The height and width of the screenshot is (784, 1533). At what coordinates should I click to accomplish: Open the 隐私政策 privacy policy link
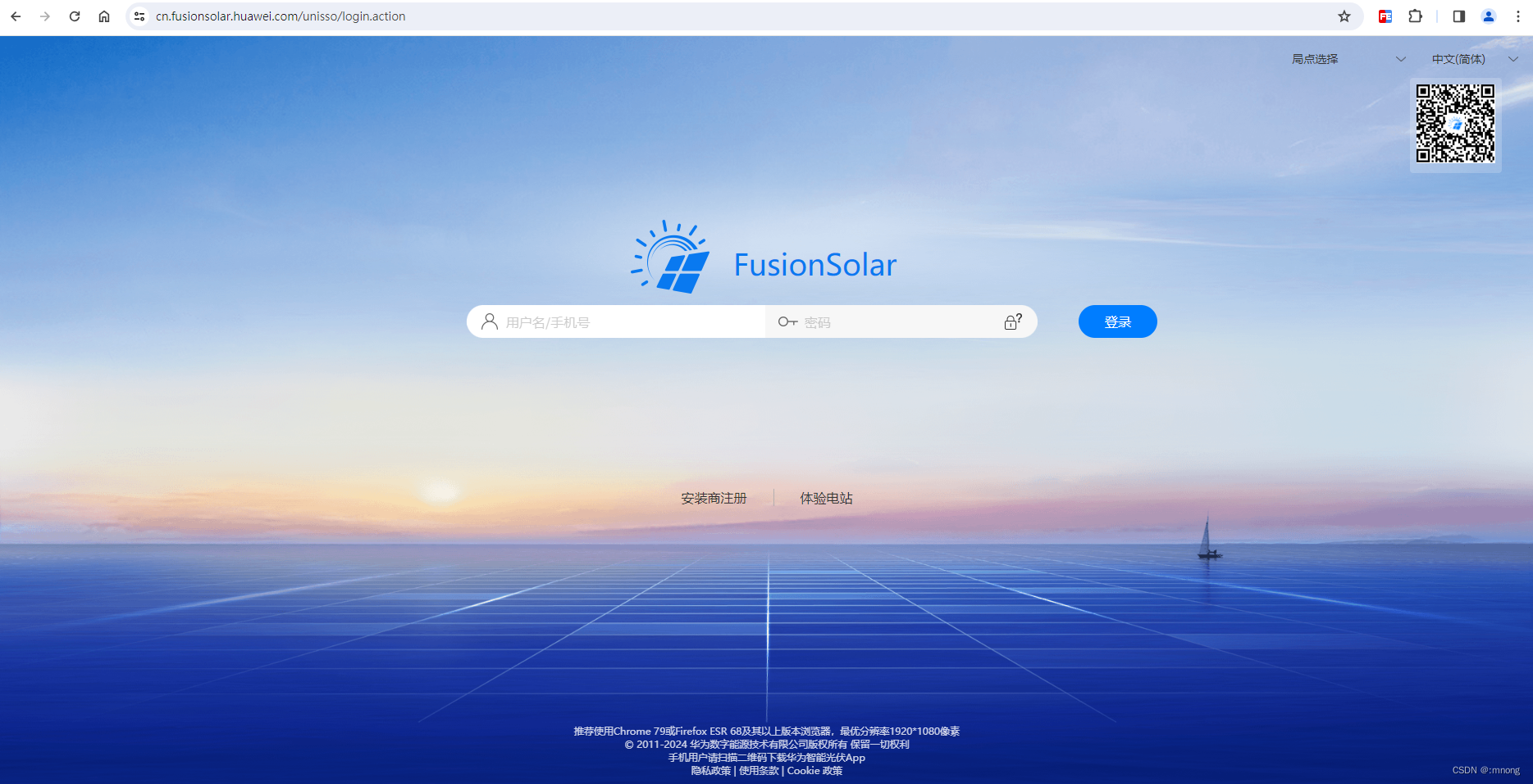point(710,771)
